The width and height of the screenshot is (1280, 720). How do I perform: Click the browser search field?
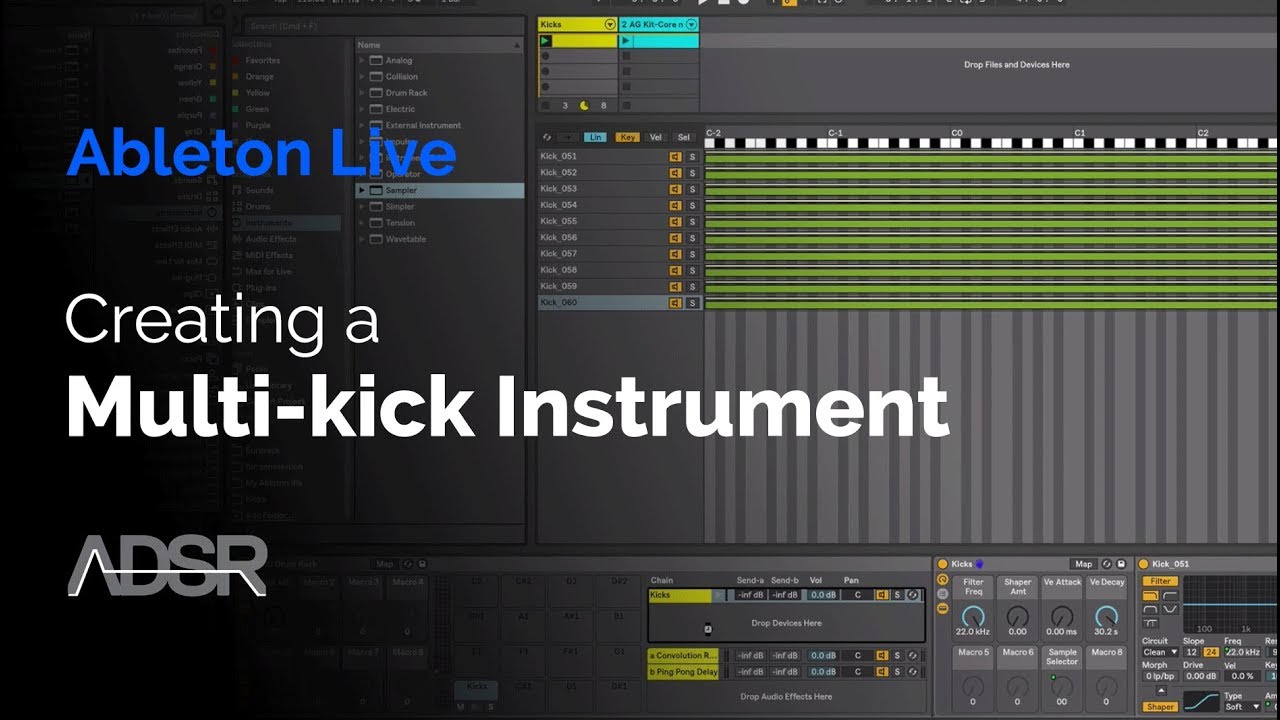tap(382, 26)
